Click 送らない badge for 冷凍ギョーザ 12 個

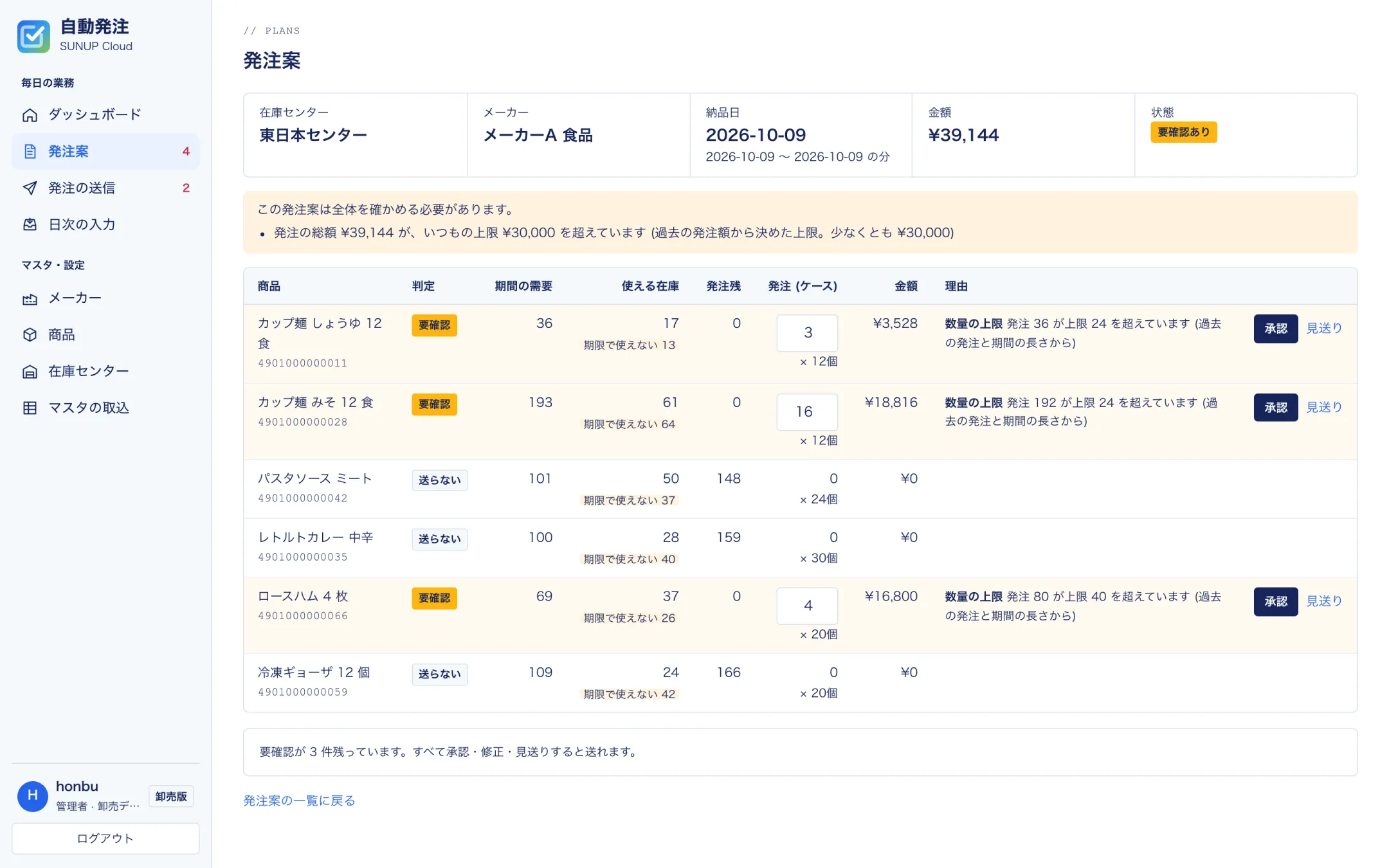click(x=439, y=674)
